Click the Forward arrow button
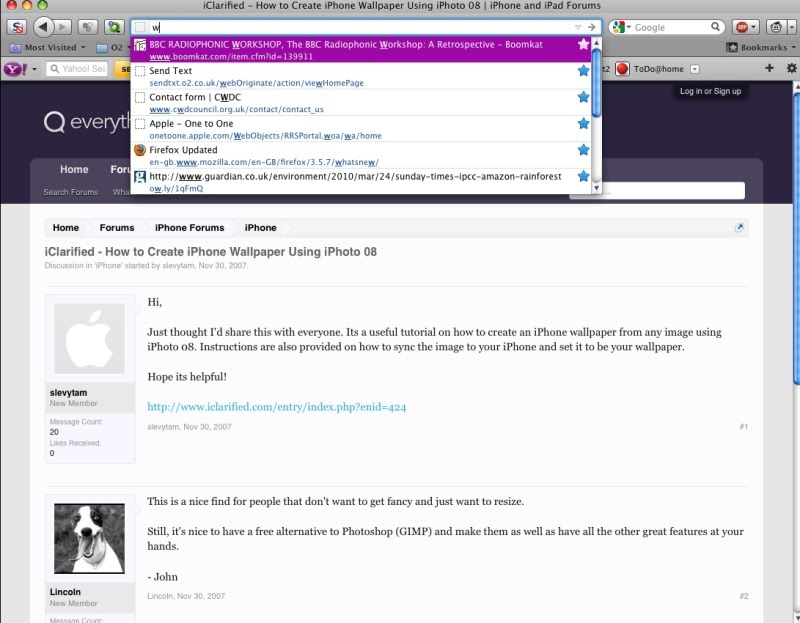 click(63, 27)
